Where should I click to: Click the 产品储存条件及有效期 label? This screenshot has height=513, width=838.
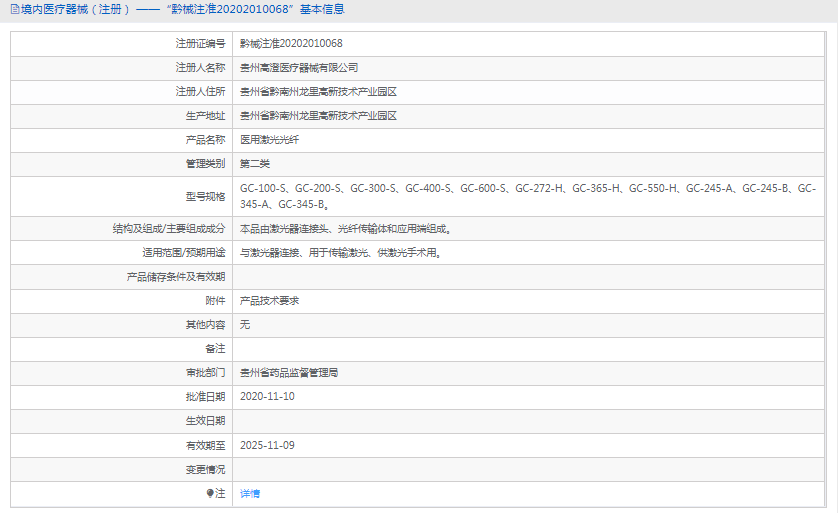176,277
